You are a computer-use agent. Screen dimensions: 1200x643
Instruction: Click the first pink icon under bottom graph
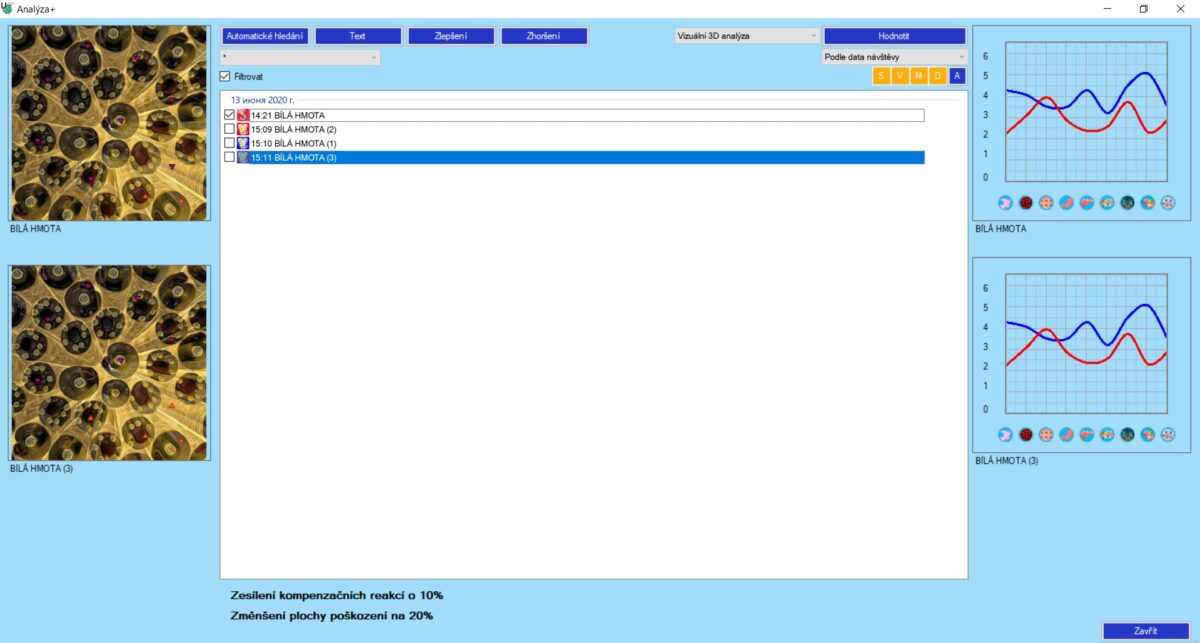pos(1005,435)
